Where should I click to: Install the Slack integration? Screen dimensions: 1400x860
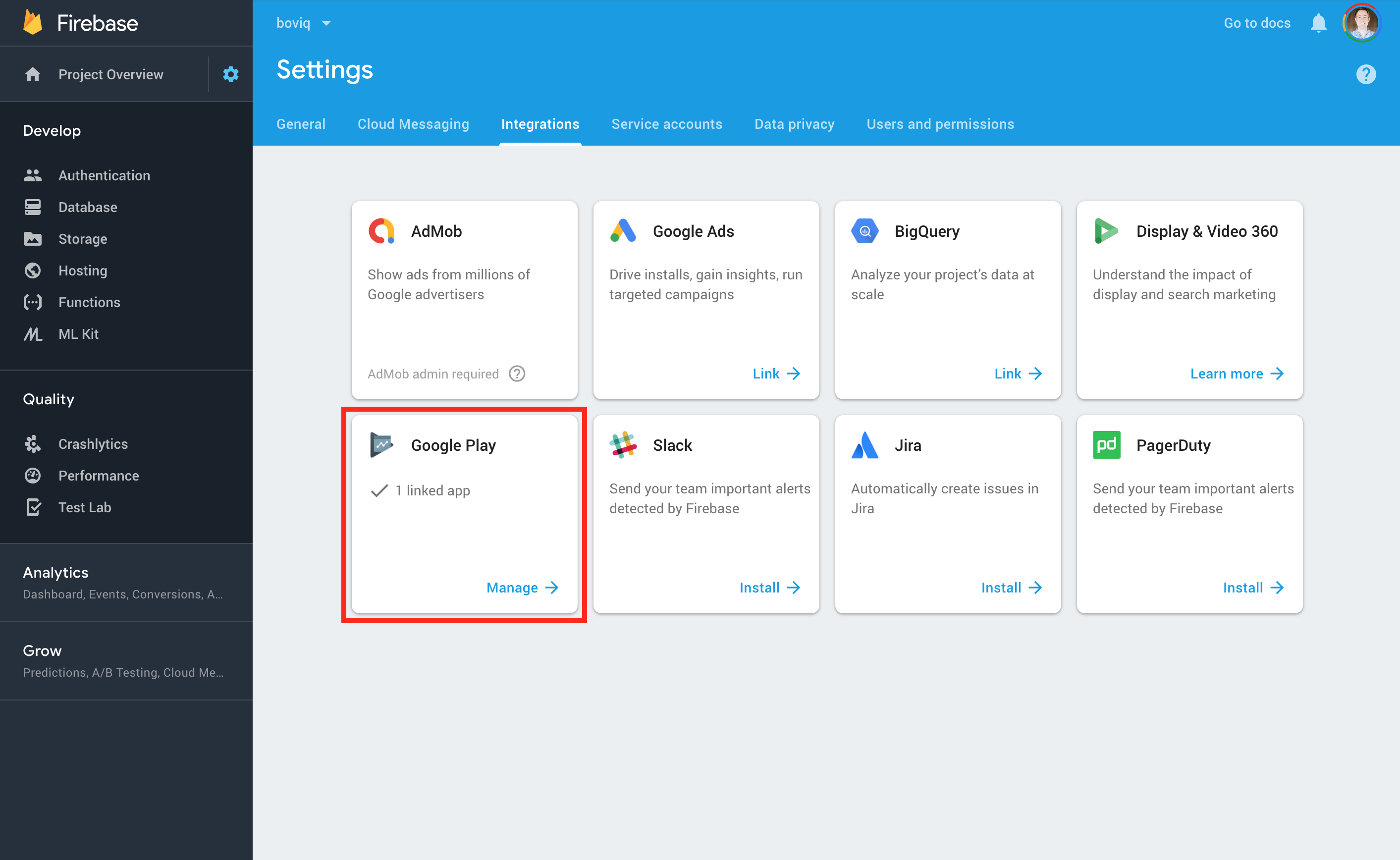[759, 588]
